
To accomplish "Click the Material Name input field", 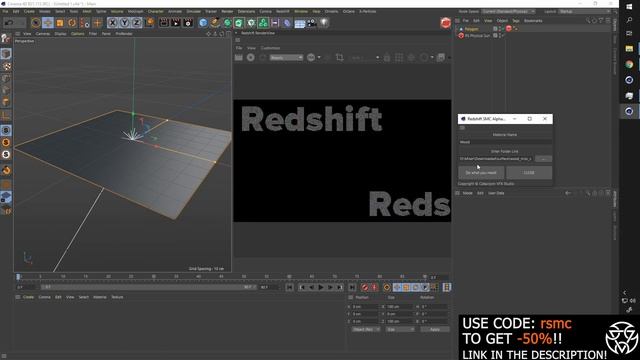I will [505, 142].
